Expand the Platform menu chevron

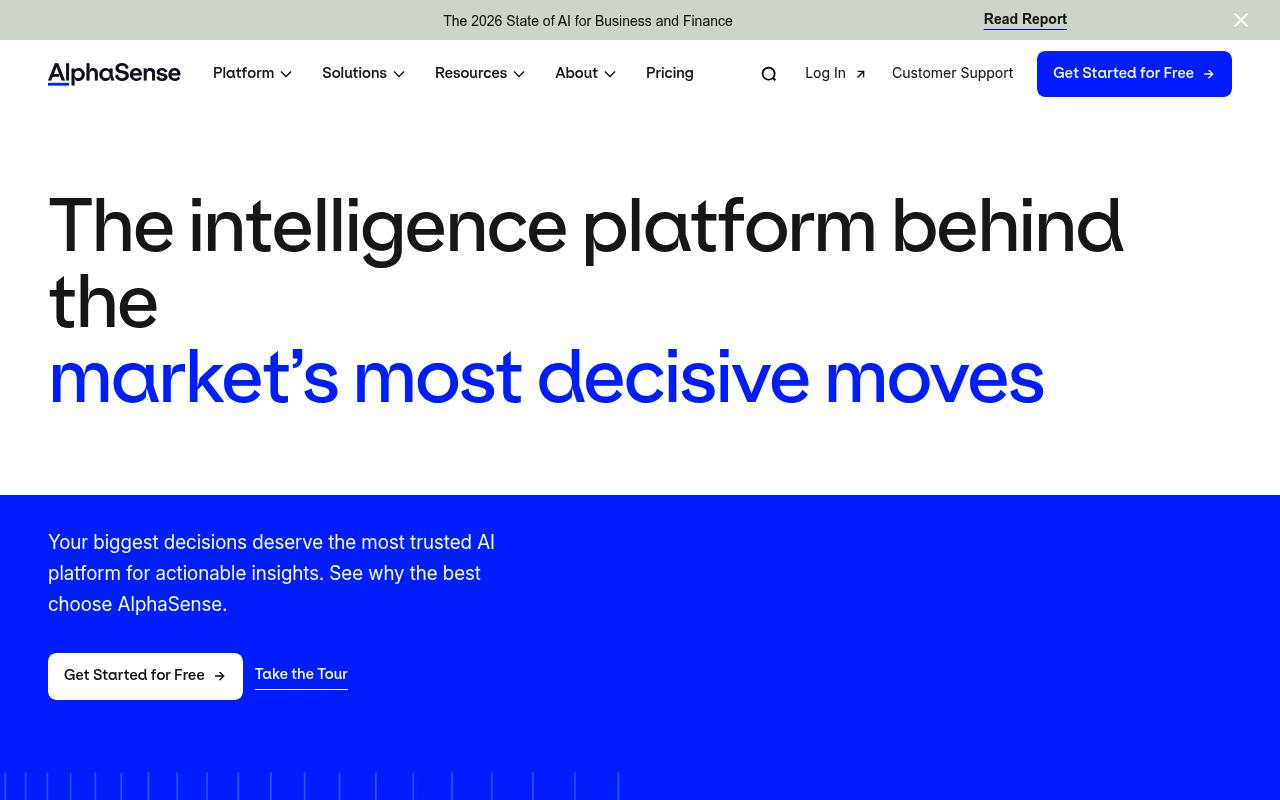(286, 74)
